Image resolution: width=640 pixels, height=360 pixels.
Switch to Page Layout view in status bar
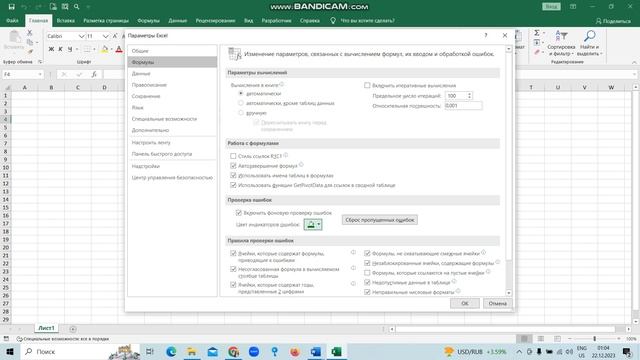(541, 339)
